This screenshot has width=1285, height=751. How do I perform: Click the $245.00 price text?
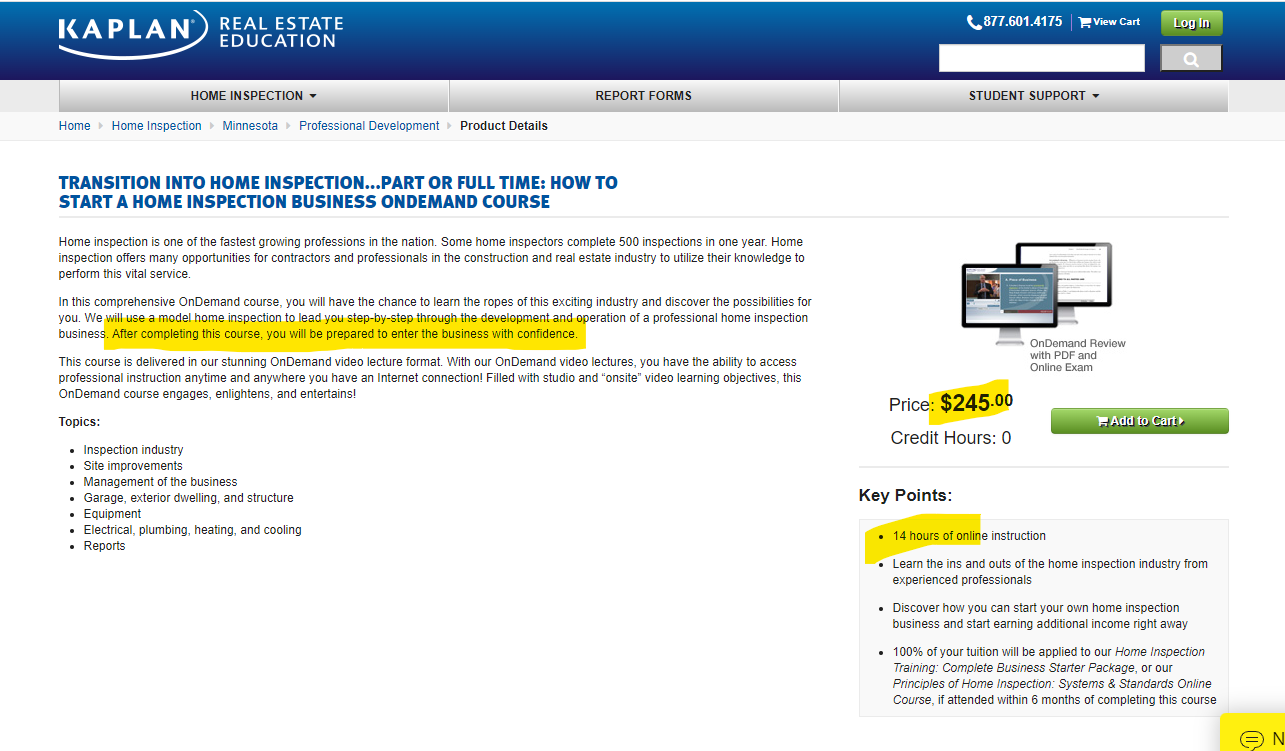[976, 403]
